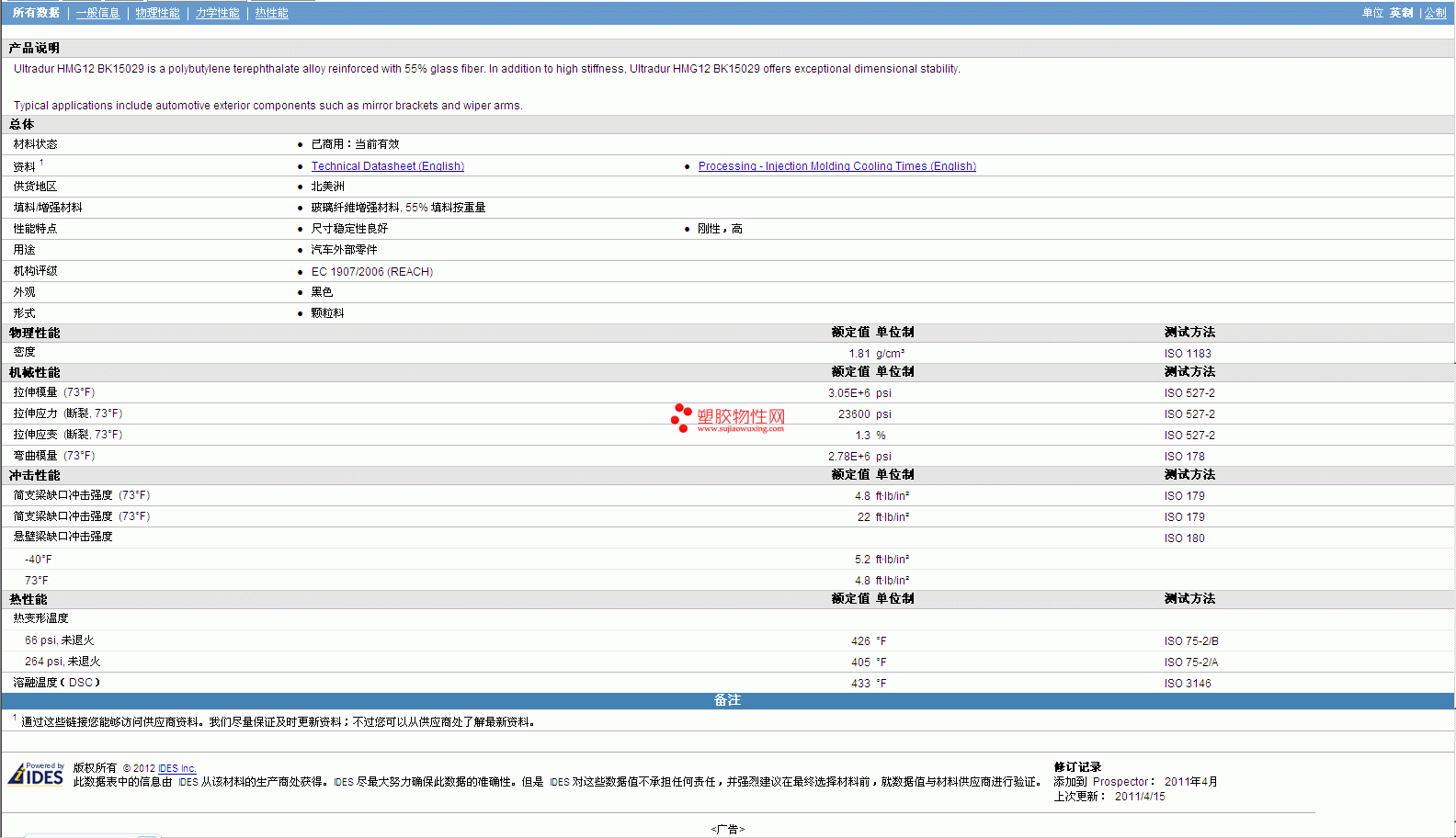The image size is (1456, 838).
Task: Click 汽车外部零件 usage text
Action: pos(344,250)
